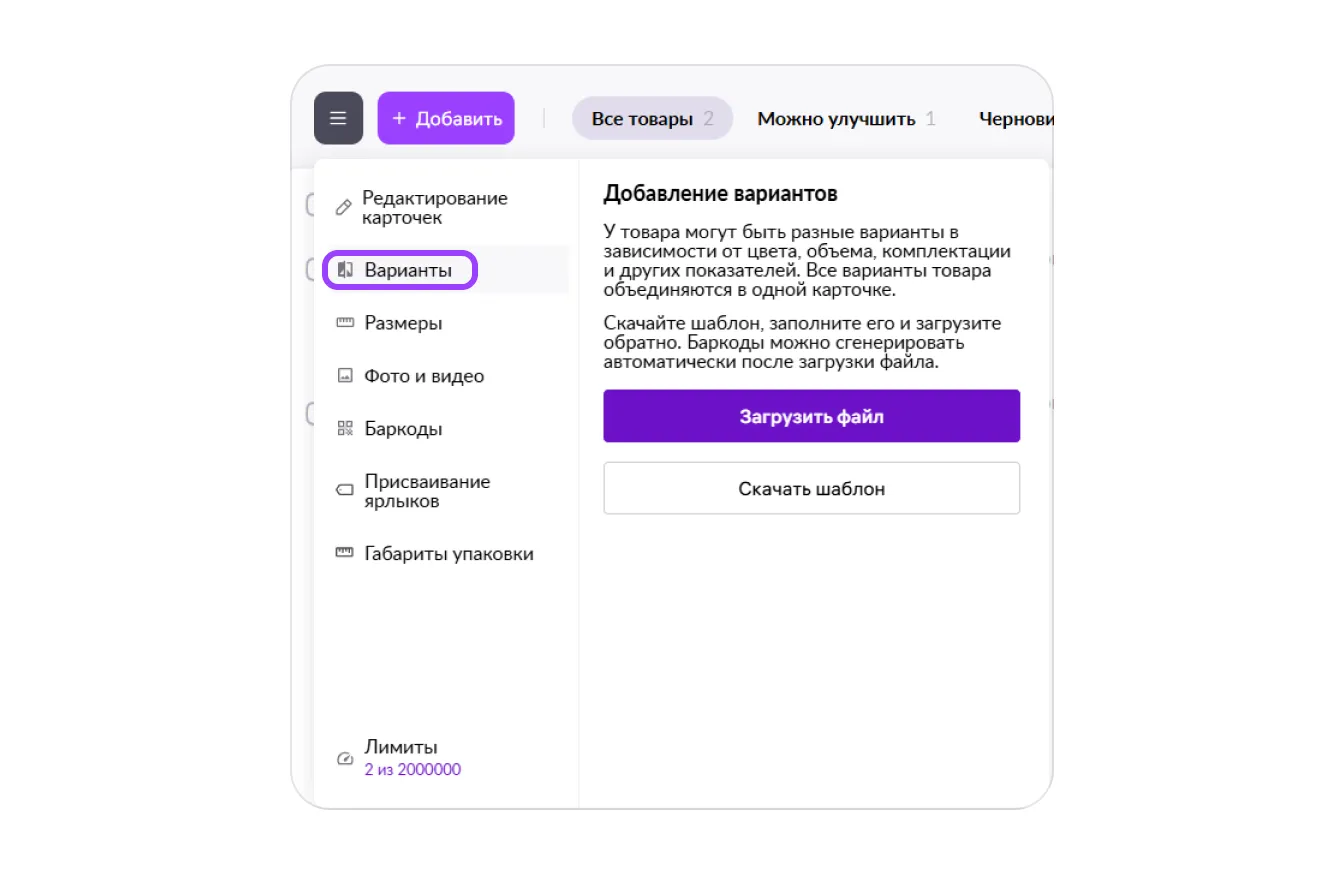Open the Фото и видео menu item label
This screenshot has width=1344, height=874.
point(424,376)
